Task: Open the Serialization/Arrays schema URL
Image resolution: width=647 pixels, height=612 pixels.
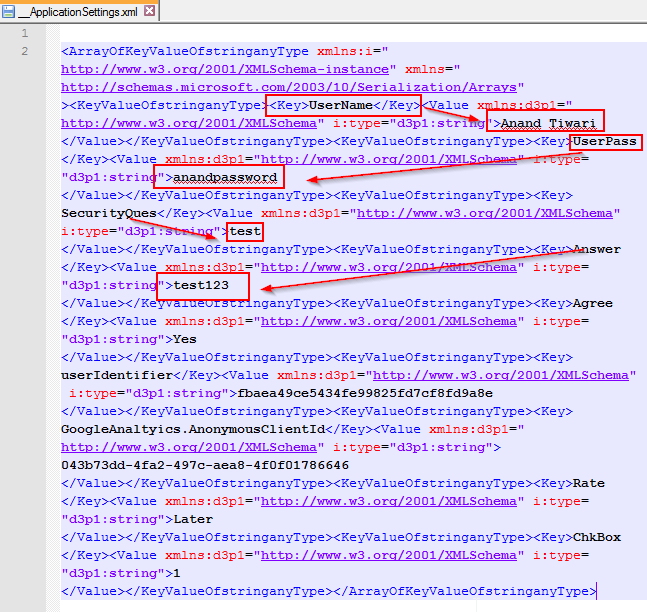Action: (289, 87)
